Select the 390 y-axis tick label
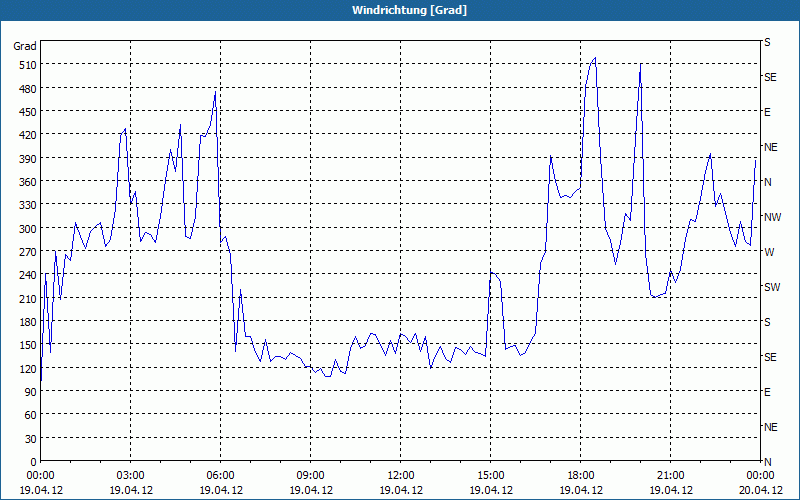 click(x=28, y=158)
